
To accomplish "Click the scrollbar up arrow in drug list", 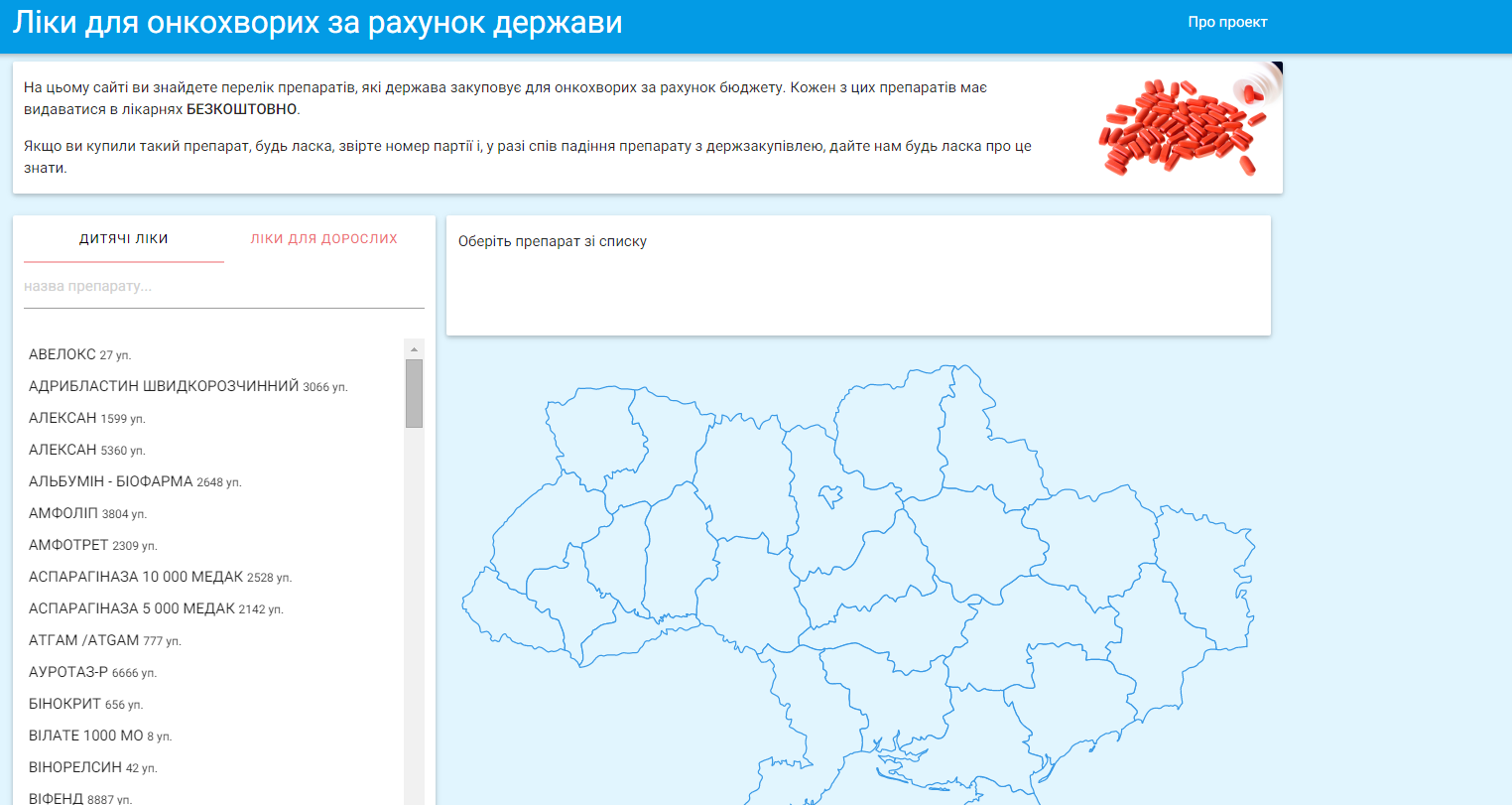I will click(414, 349).
